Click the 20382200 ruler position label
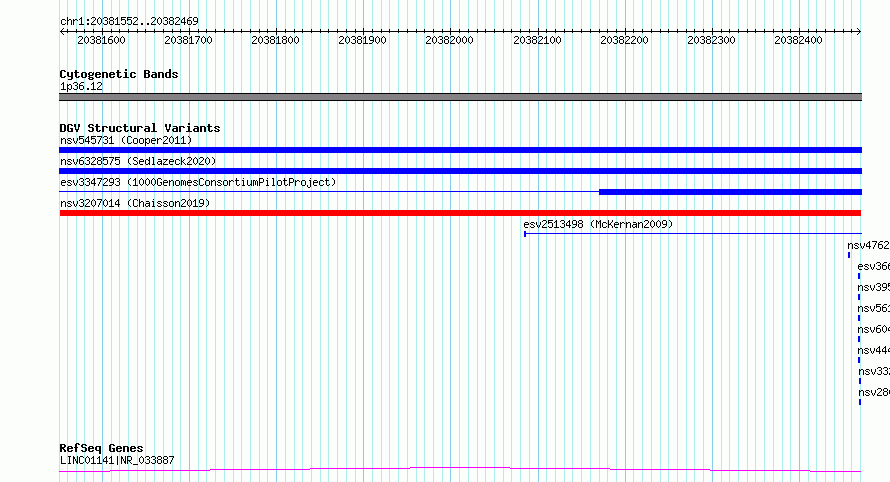Image resolution: width=890 pixels, height=482 pixels. [624, 40]
